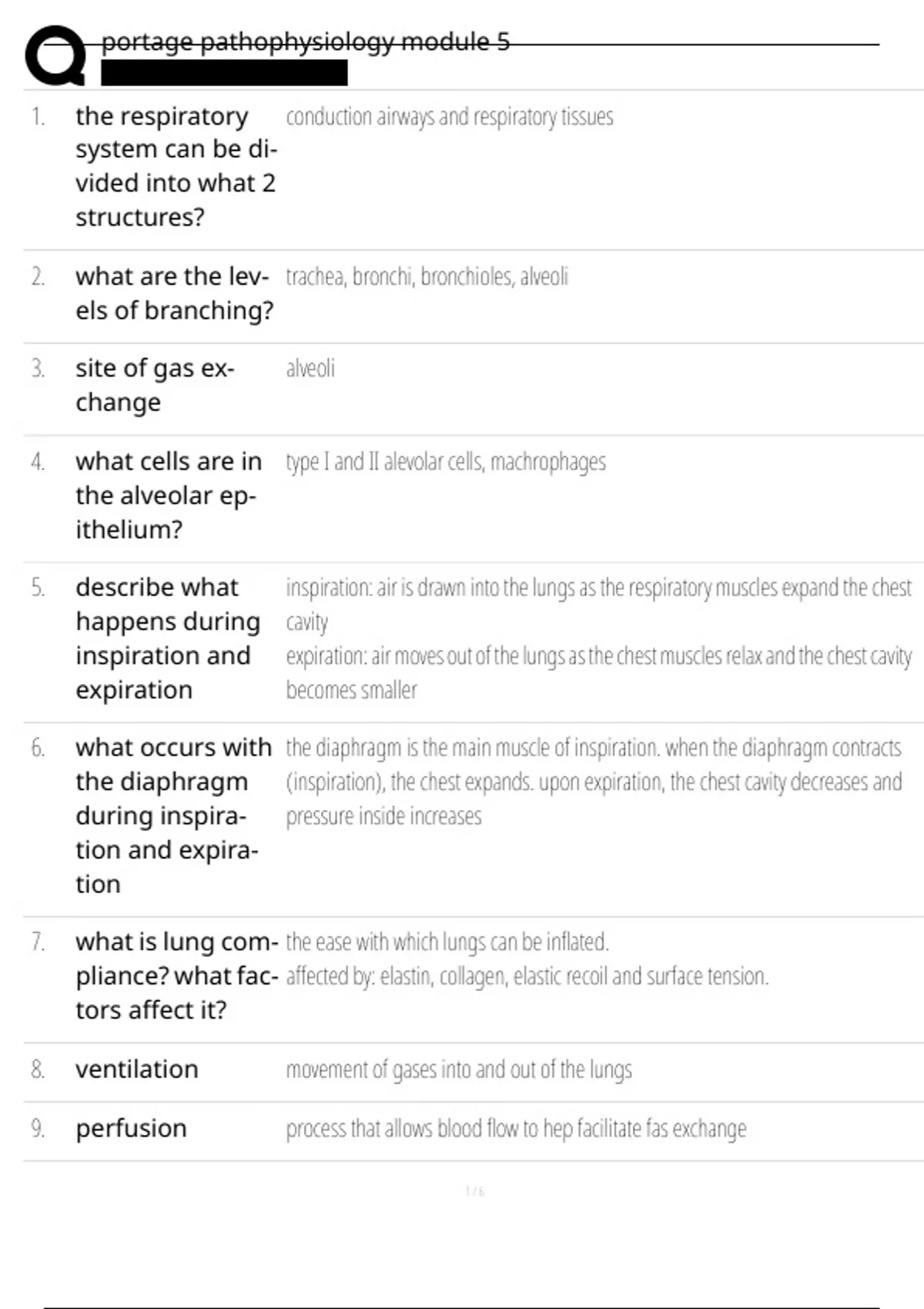The image size is (924, 1309).
Task: Select term 'the respiratory system can be divided'
Action: pos(176,166)
